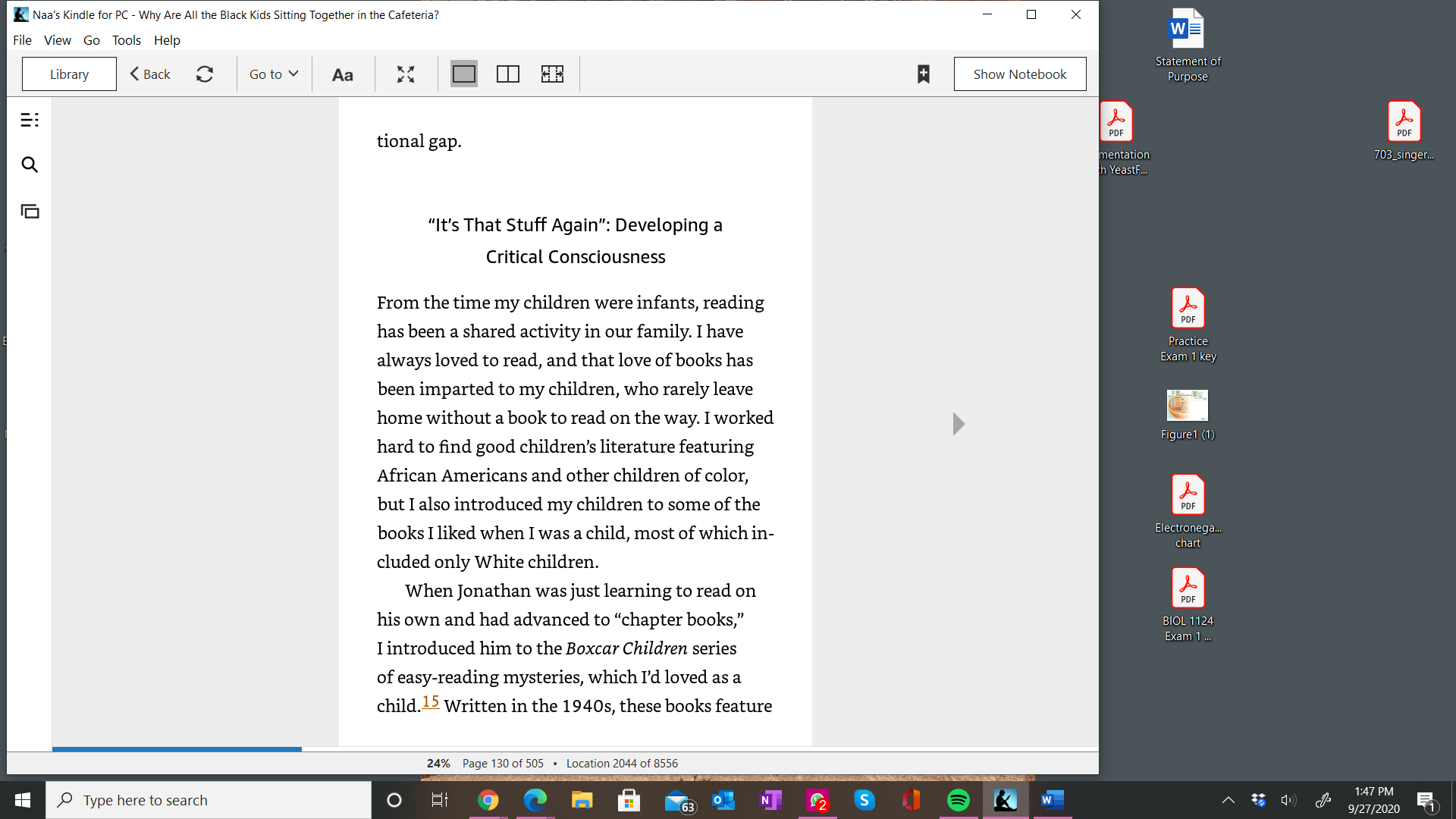
Task: Sync the book with the refresh icon
Action: [x=205, y=74]
